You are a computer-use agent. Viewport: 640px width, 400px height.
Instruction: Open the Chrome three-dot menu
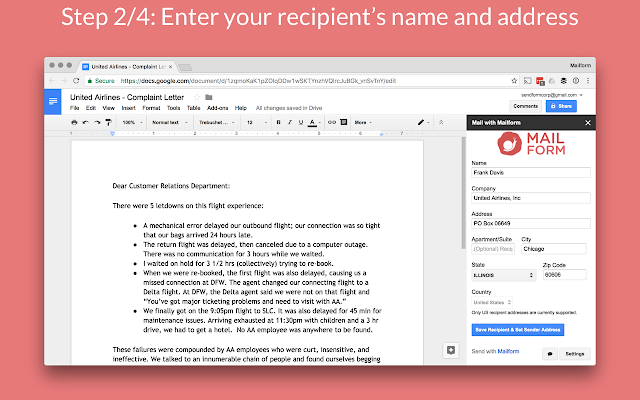pos(588,81)
